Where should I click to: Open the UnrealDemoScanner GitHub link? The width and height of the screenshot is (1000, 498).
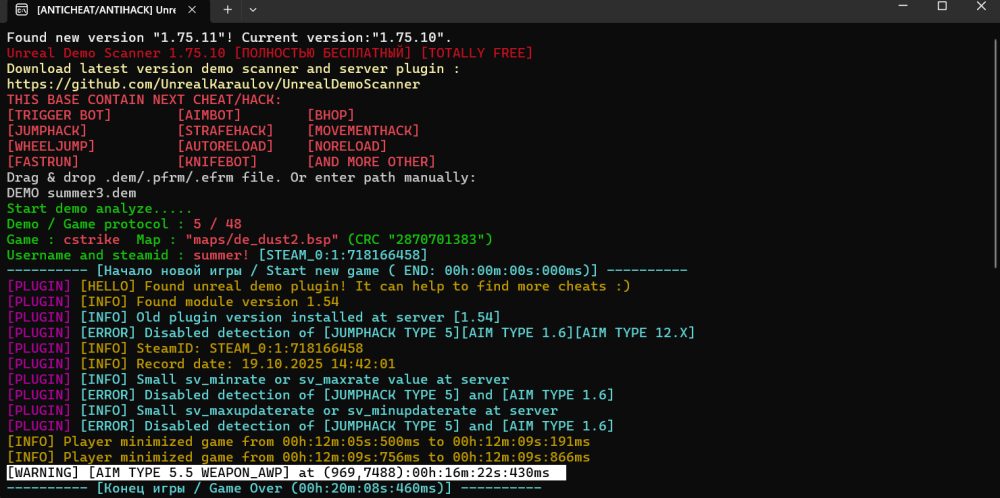click(213, 84)
